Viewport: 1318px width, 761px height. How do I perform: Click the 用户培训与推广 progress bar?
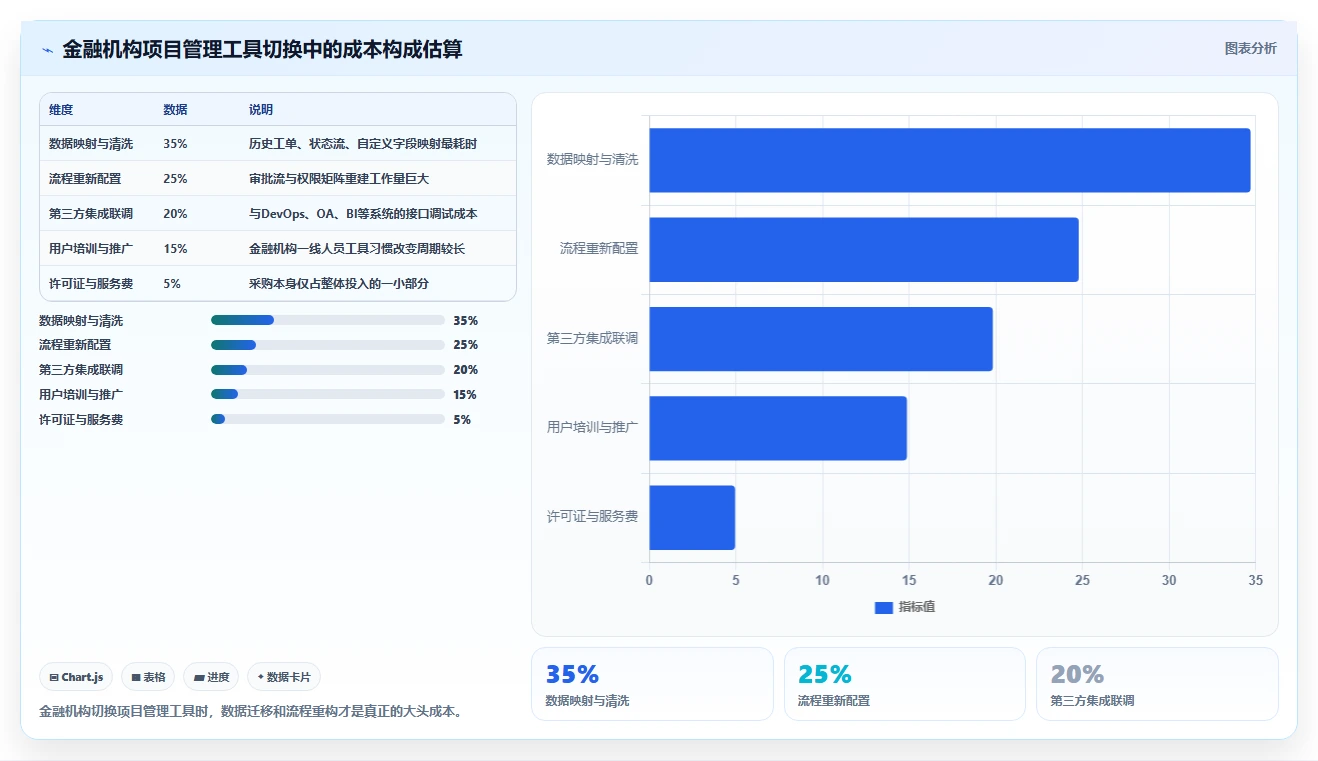click(328, 395)
